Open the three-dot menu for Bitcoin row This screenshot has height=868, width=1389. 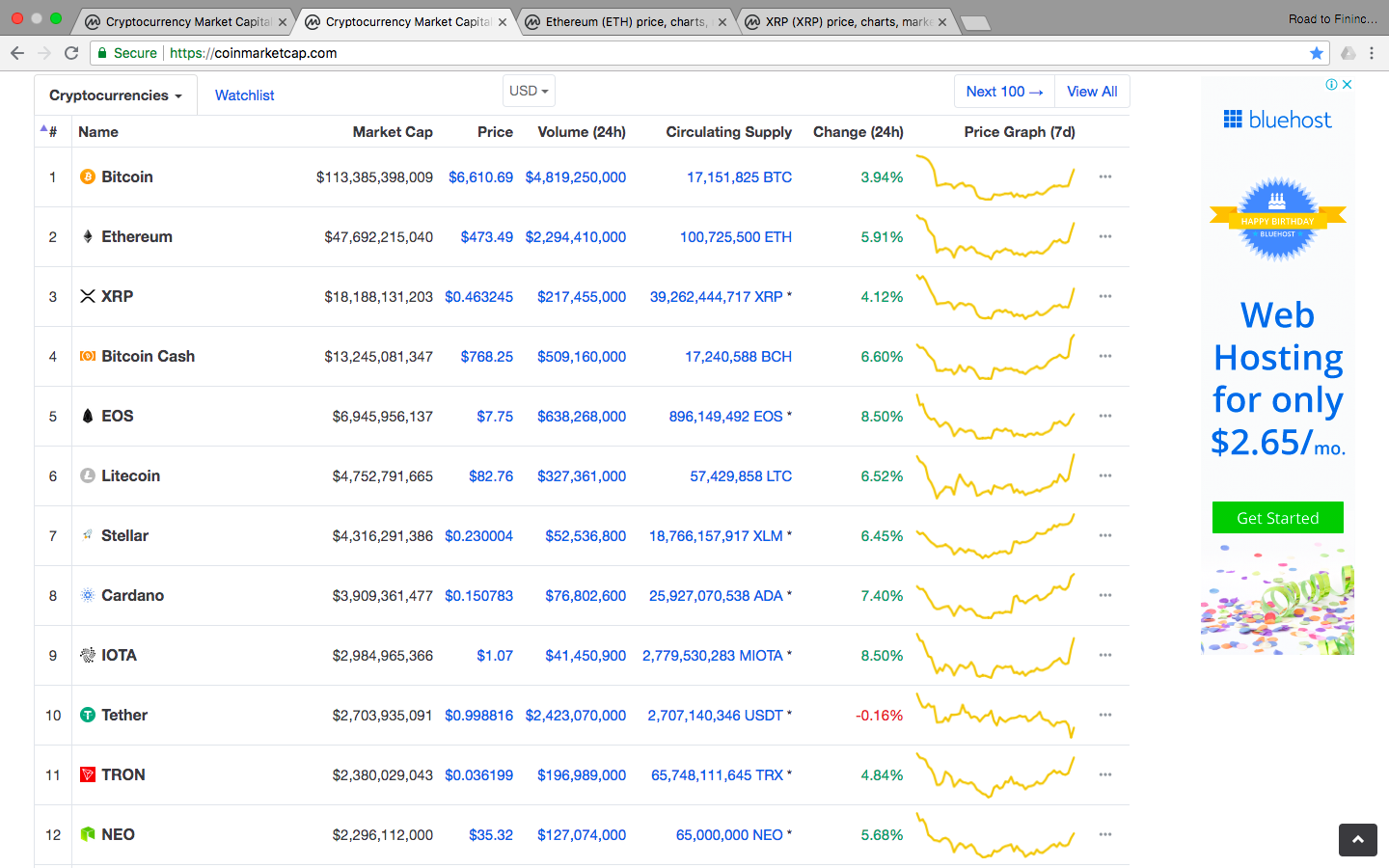pos(1105,176)
